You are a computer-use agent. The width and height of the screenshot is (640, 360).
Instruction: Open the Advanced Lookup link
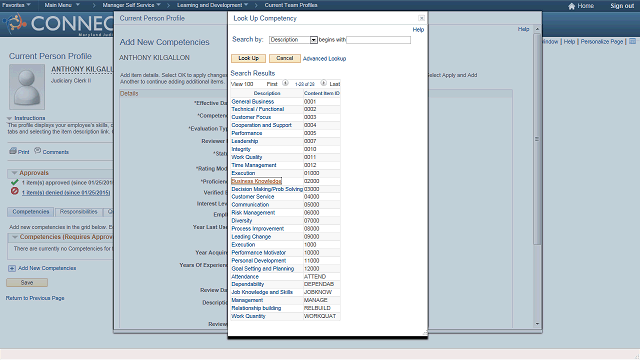pos(324,59)
